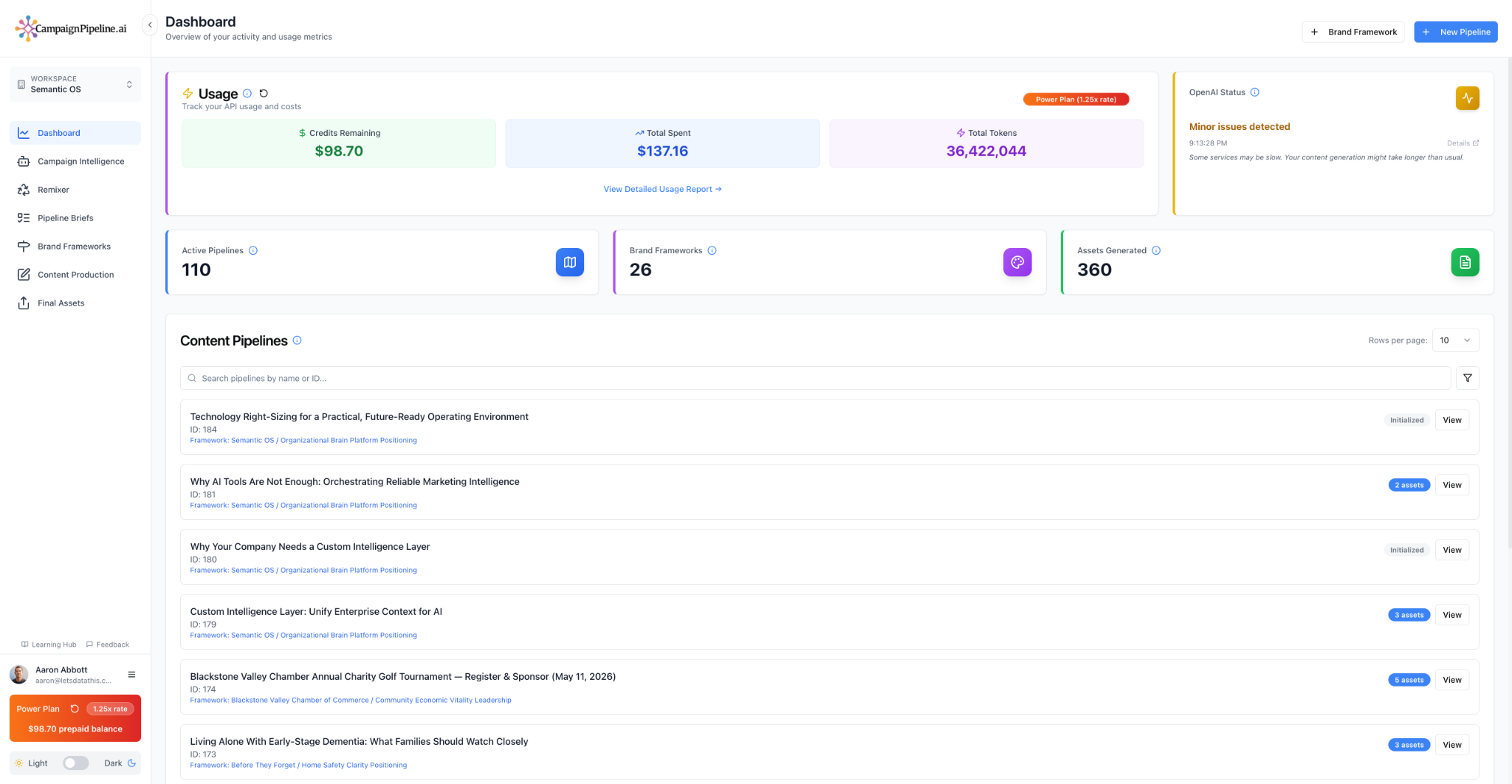View the Living Alone With Early-Stage Dementia pipeline
Screen dimensions: 1512x784
tap(1451, 745)
